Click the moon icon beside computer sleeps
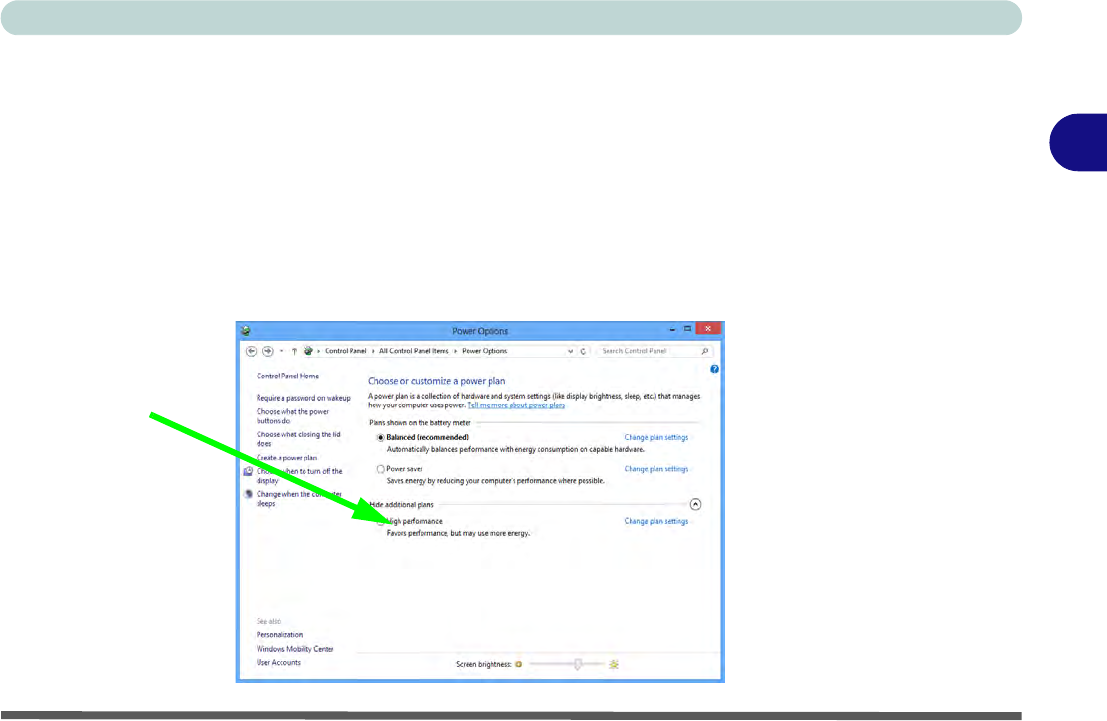This screenshot has height=721, width=1107. click(249, 494)
